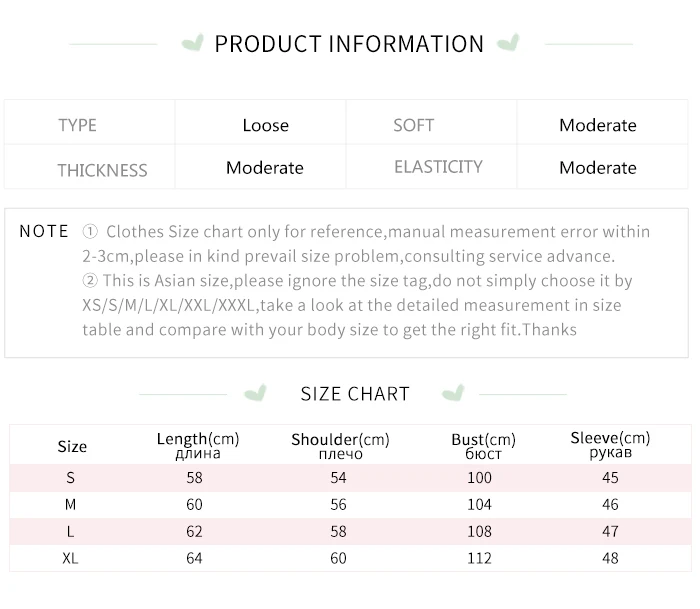Click the leaf icon left of PRODUCT INFORMATION
This screenshot has height=609, width=700.
tap(192, 43)
